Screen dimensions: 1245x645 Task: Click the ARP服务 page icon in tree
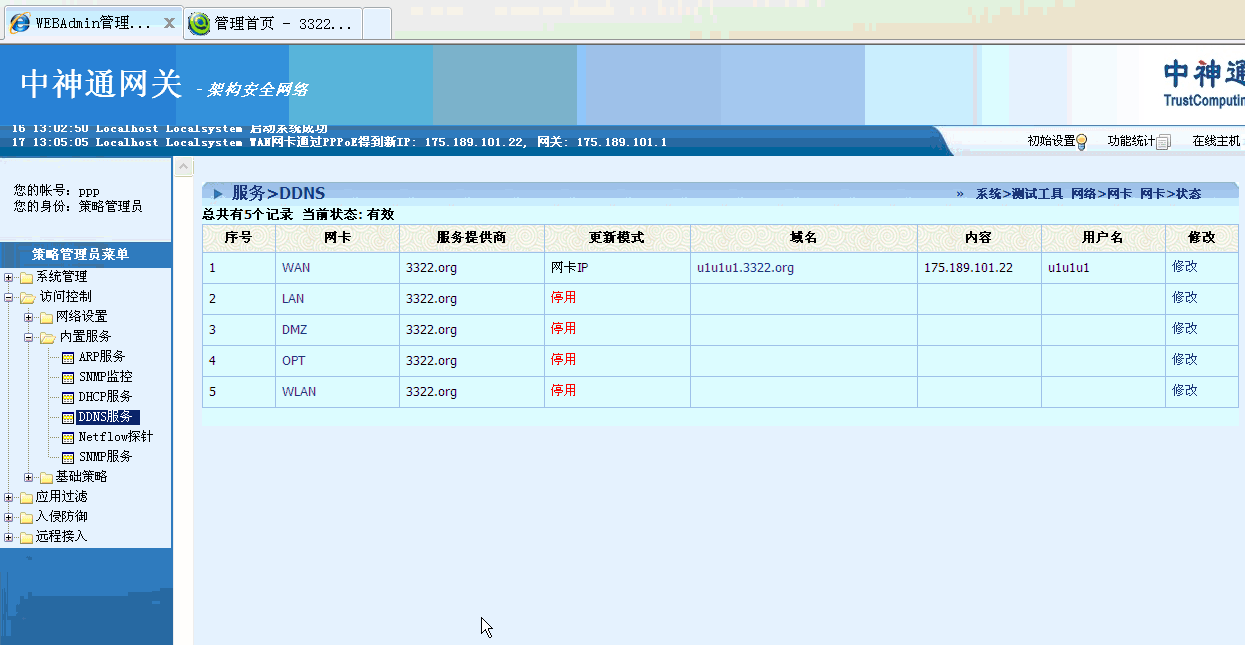[x=68, y=357]
